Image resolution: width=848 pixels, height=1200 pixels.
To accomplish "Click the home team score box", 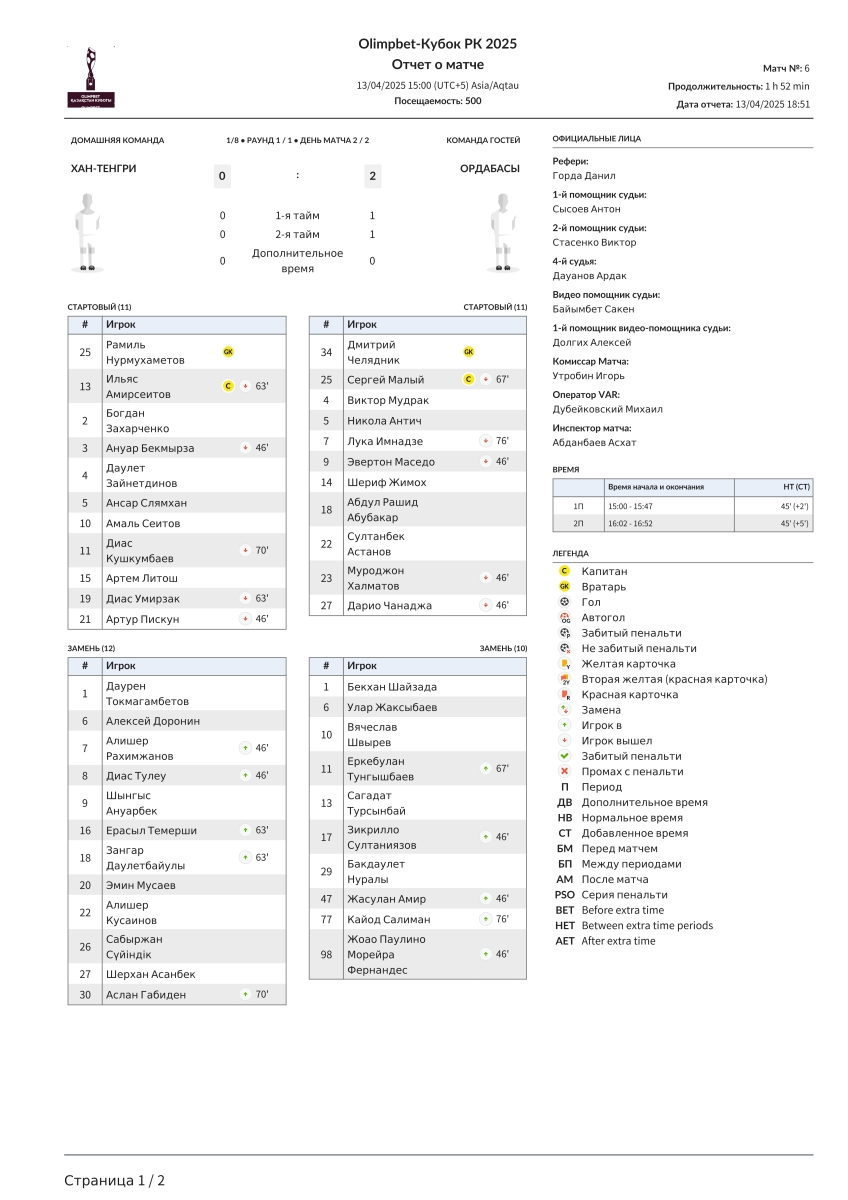I will coord(222,177).
